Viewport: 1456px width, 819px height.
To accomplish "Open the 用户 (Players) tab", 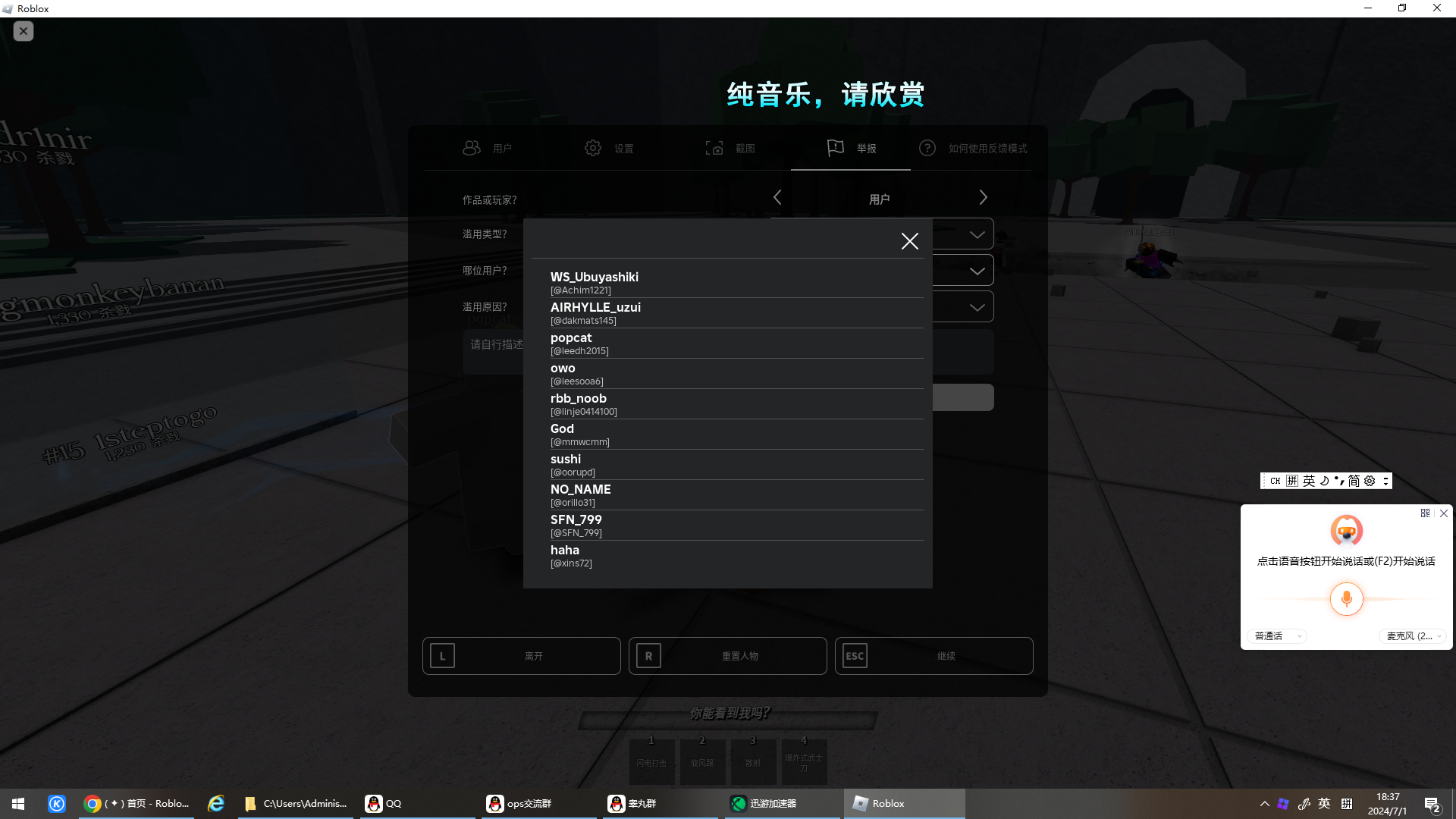I will [x=487, y=148].
